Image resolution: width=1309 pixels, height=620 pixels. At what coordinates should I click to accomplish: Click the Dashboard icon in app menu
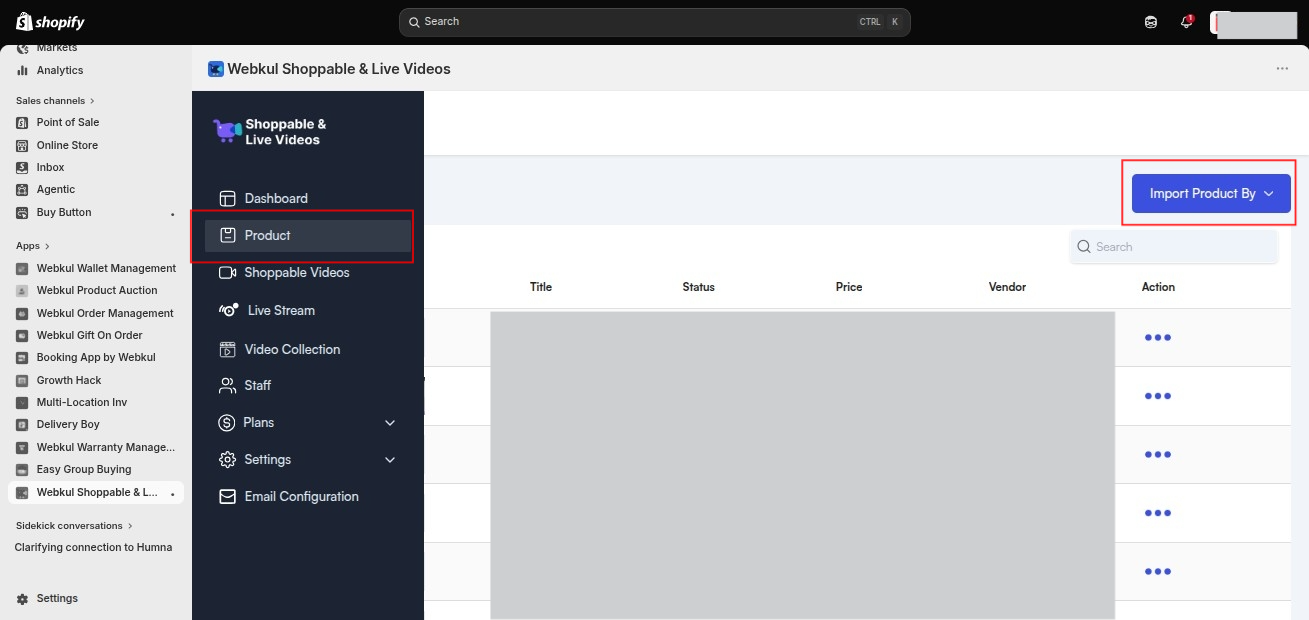tap(227, 198)
